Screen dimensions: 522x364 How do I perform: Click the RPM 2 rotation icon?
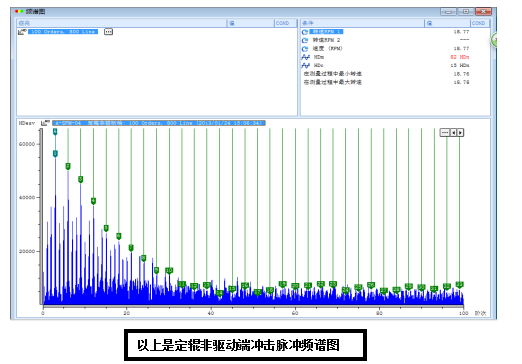pos(305,40)
